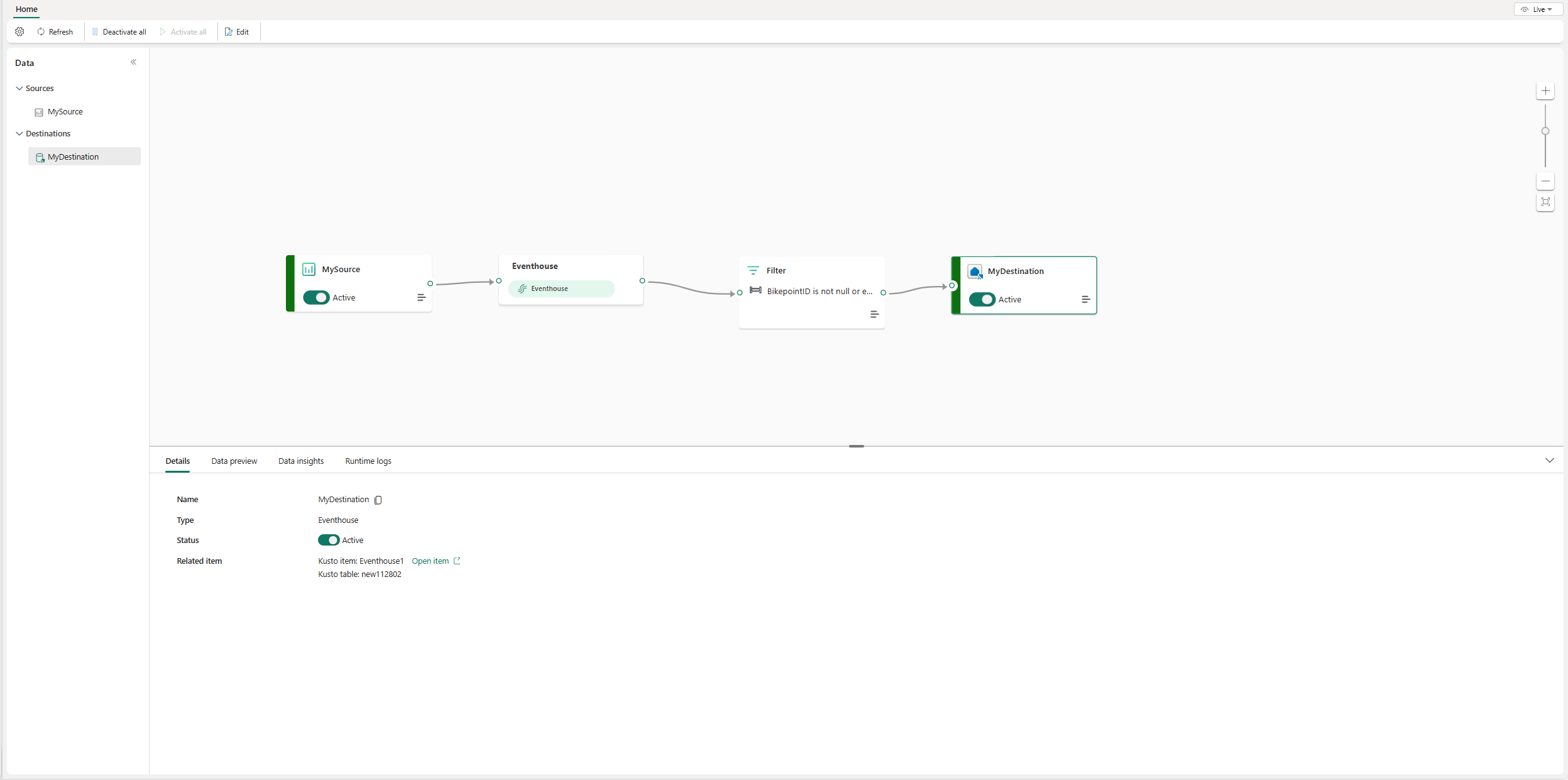Open the Runtime logs tab
The width and height of the screenshot is (1568, 780).
(x=368, y=461)
